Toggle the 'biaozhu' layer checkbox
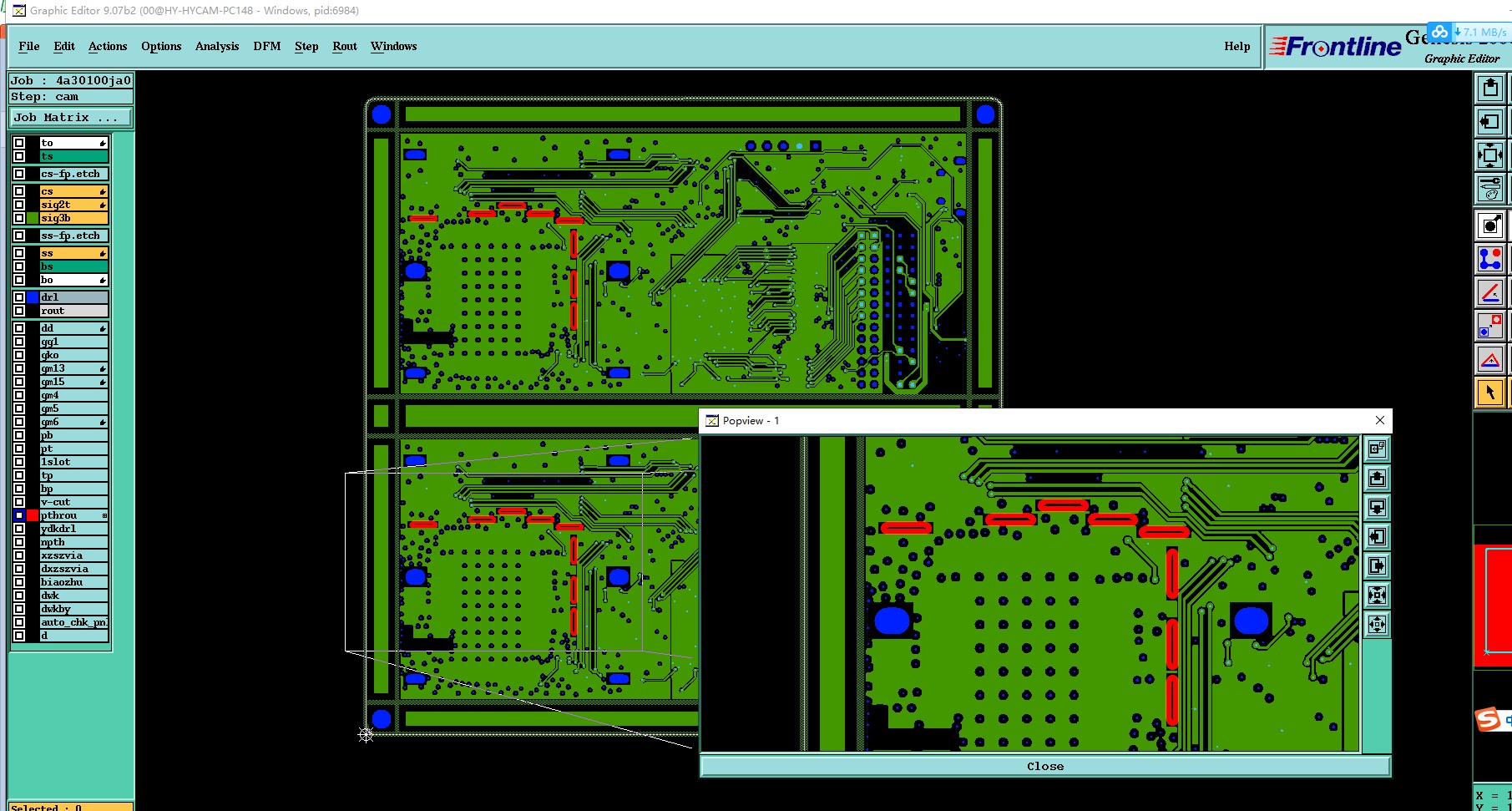Viewport: 1512px width, 811px height. [19, 582]
